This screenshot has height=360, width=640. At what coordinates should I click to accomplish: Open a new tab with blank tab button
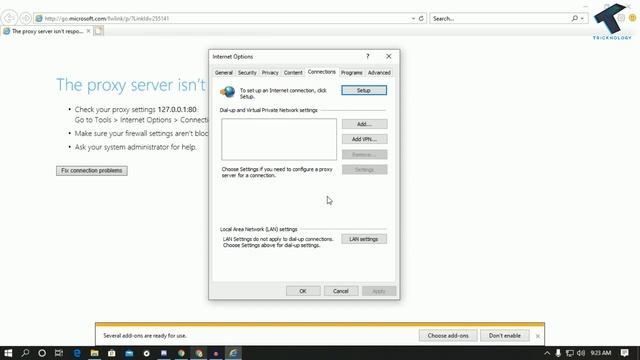pyautogui.click(x=98, y=31)
